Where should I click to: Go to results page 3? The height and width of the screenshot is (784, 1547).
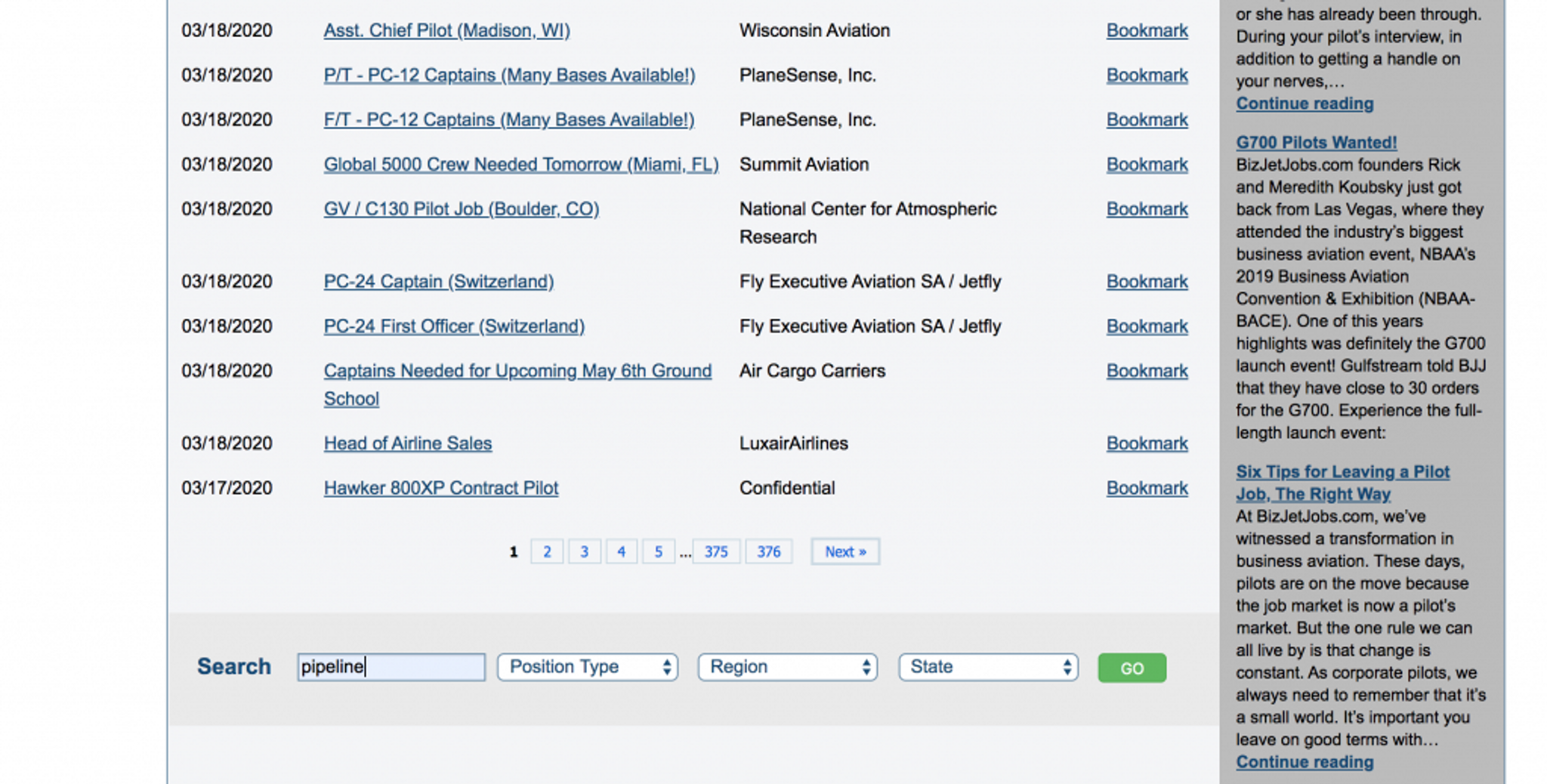tap(584, 551)
